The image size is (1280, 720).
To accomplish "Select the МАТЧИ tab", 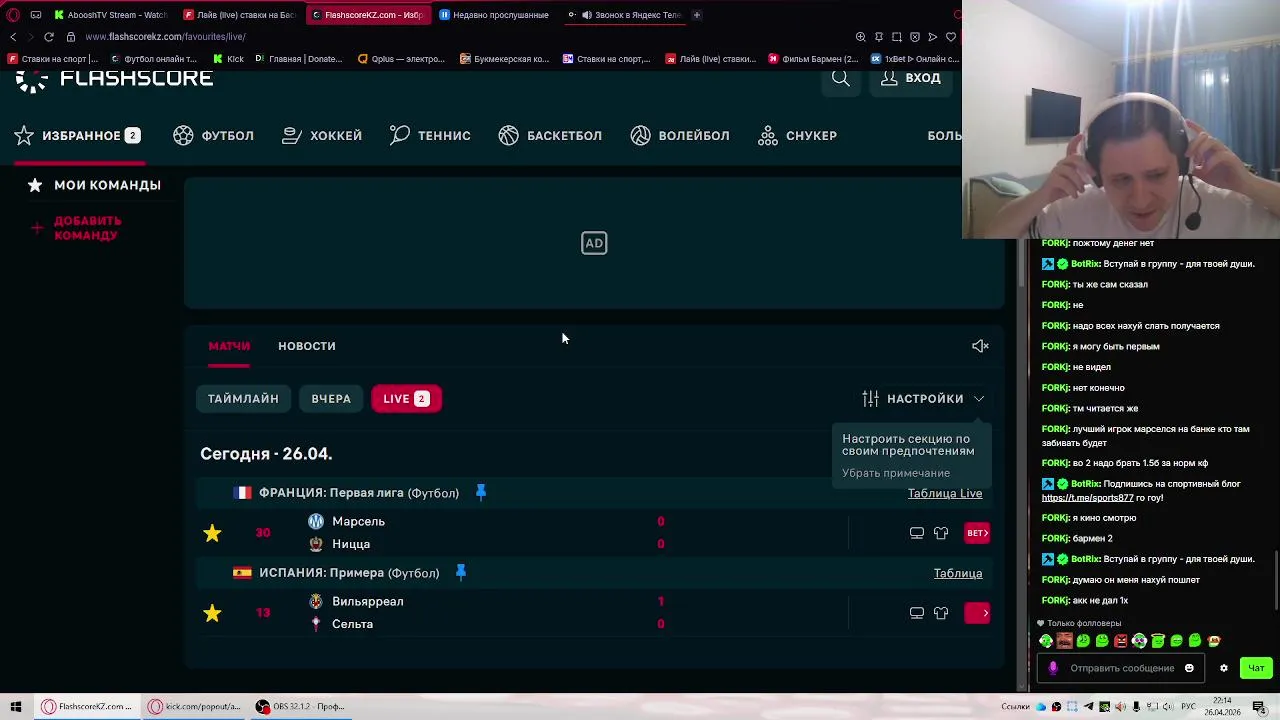I will tap(229, 346).
